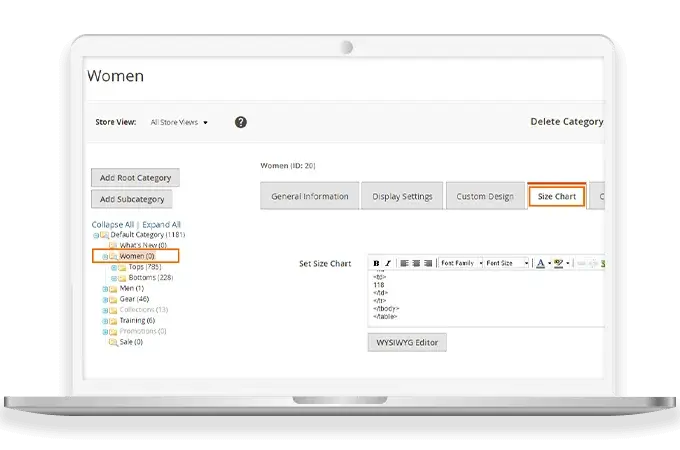This screenshot has width=680, height=450.
Task: Click the Bottoms folder icon
Action: [x=122, y=278]
